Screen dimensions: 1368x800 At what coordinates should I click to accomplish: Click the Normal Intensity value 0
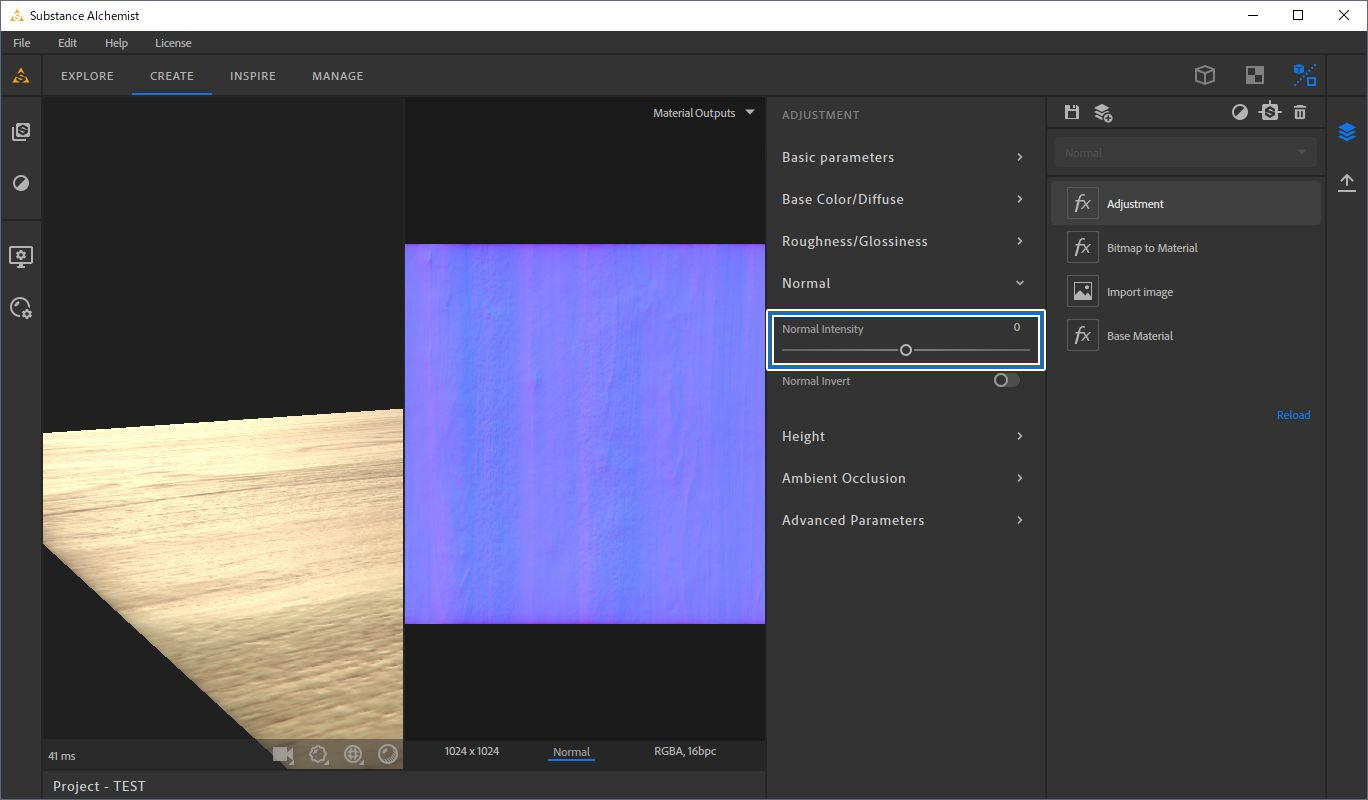tap(1017, 328)
